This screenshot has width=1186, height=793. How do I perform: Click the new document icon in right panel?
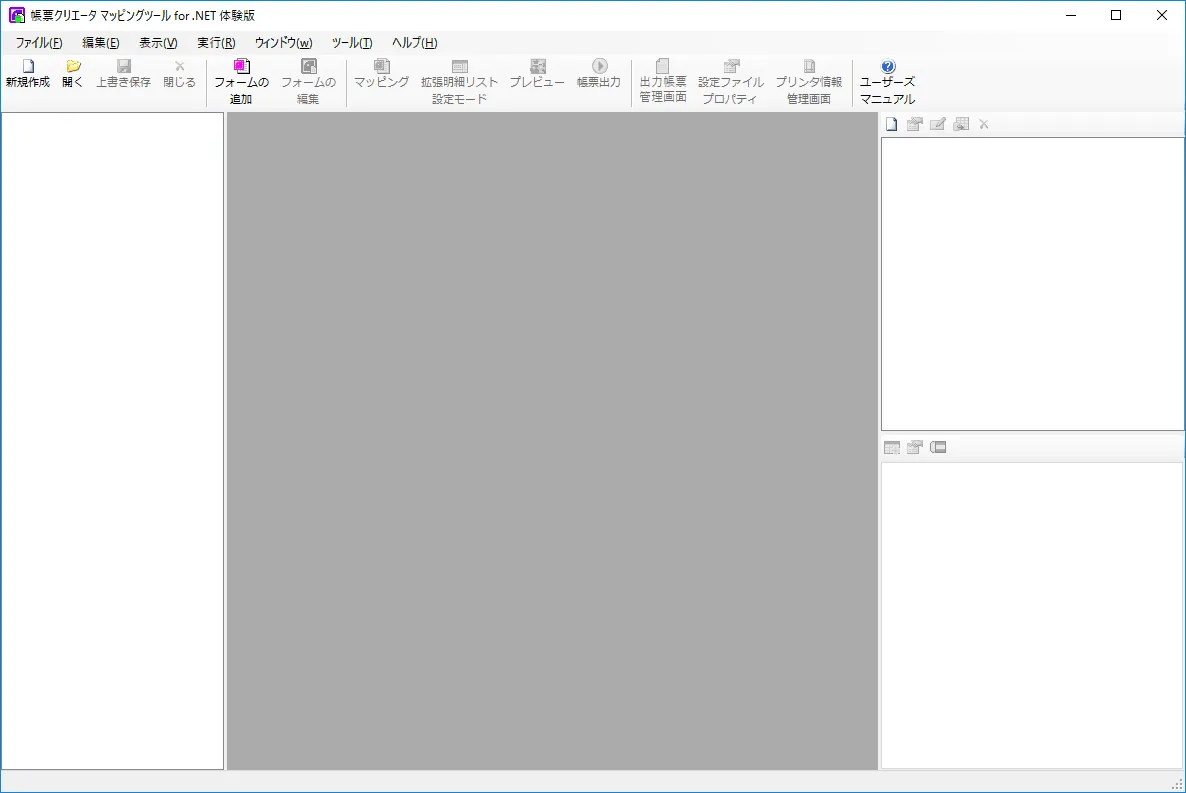pos(891,124)
